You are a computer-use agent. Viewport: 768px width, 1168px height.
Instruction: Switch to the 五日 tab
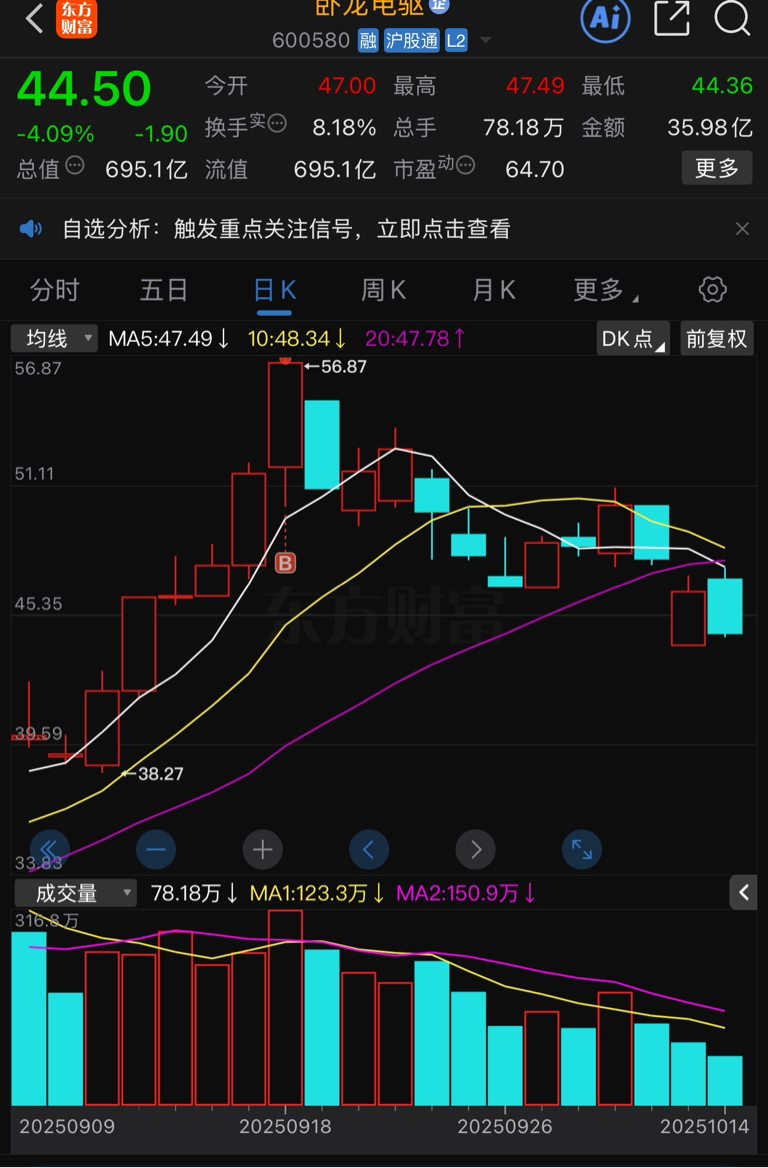point(164,290)
